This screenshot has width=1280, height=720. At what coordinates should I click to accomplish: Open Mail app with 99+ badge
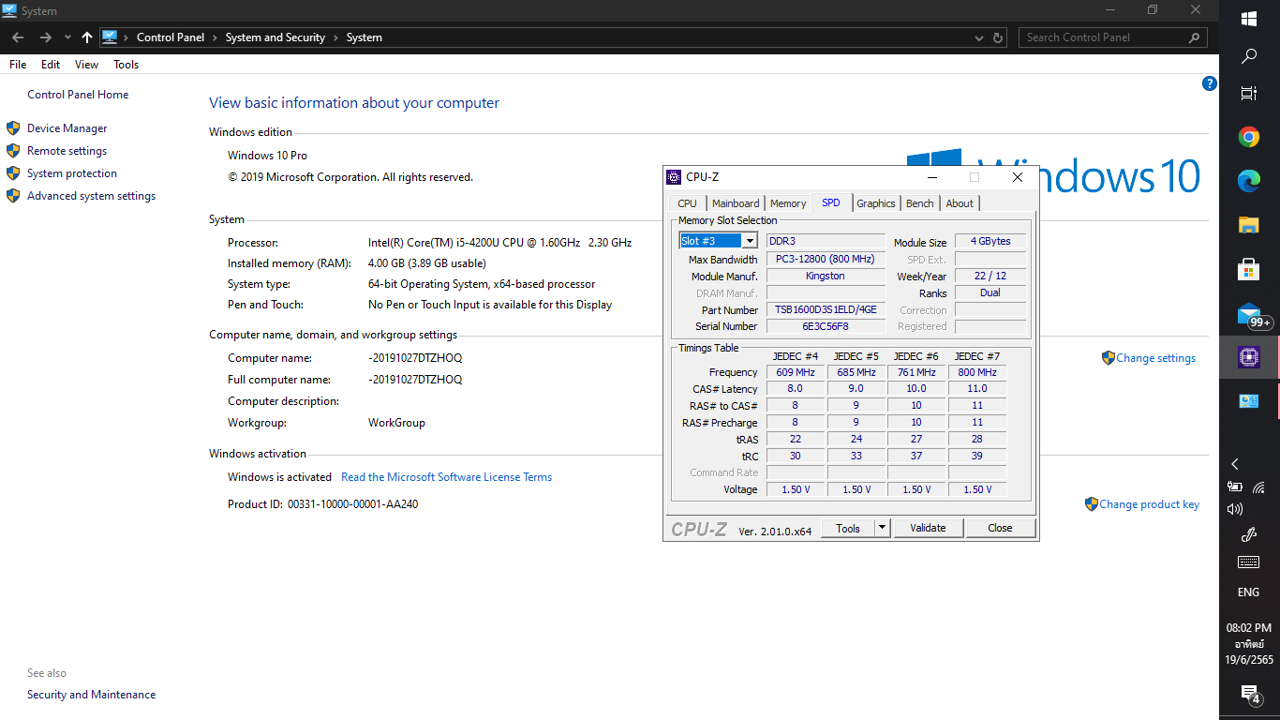1249,314
